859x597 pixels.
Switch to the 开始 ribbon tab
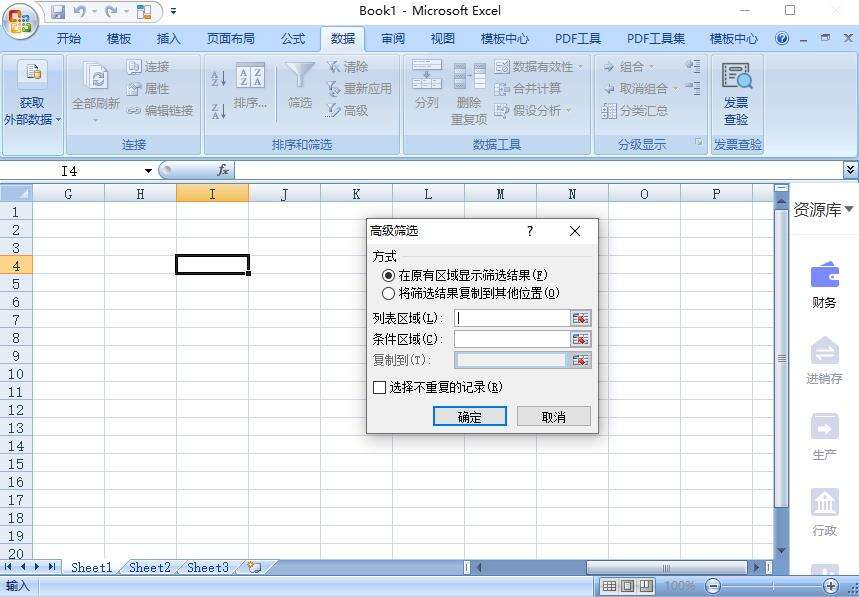point(69,38)
